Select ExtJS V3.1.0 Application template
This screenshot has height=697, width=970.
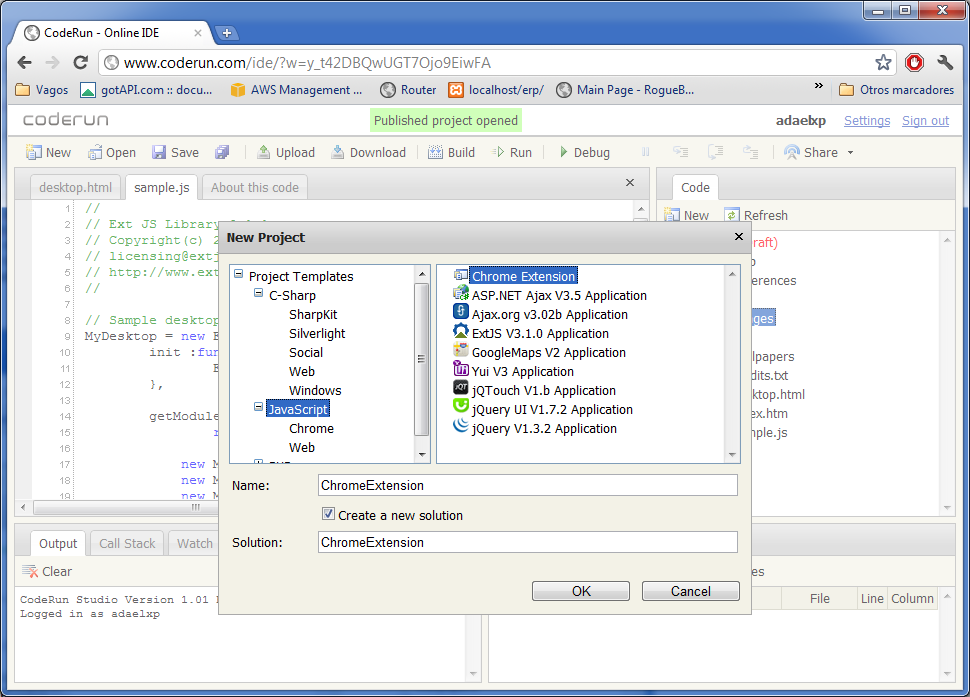click(540, 334)
